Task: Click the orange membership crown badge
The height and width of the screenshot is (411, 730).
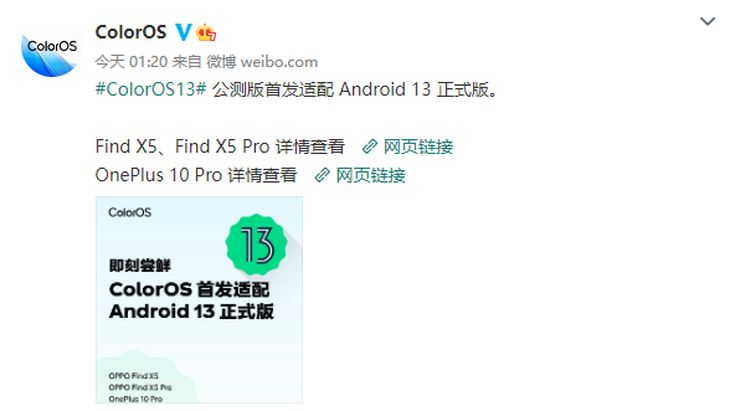Action: click(x=206, y=33)
